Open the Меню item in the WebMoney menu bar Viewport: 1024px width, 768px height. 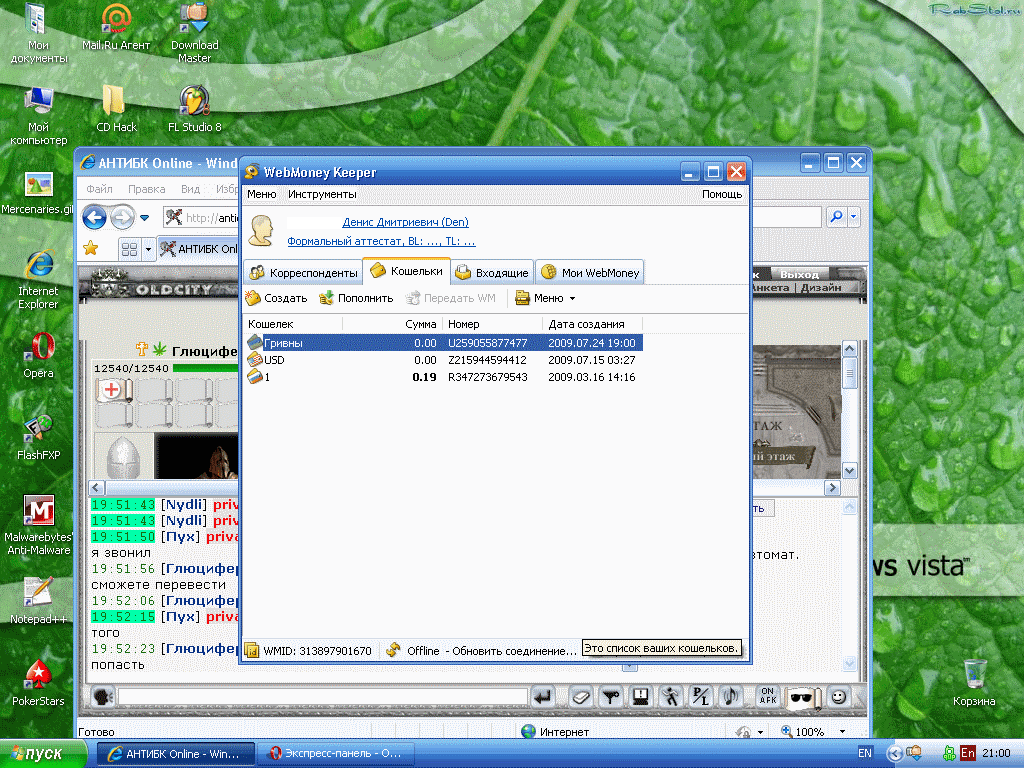point(261,194)
